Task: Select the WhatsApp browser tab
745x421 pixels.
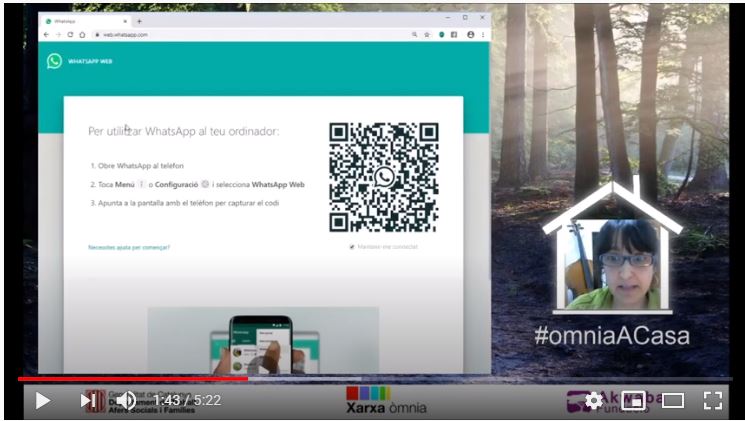Action: point(85,21)
